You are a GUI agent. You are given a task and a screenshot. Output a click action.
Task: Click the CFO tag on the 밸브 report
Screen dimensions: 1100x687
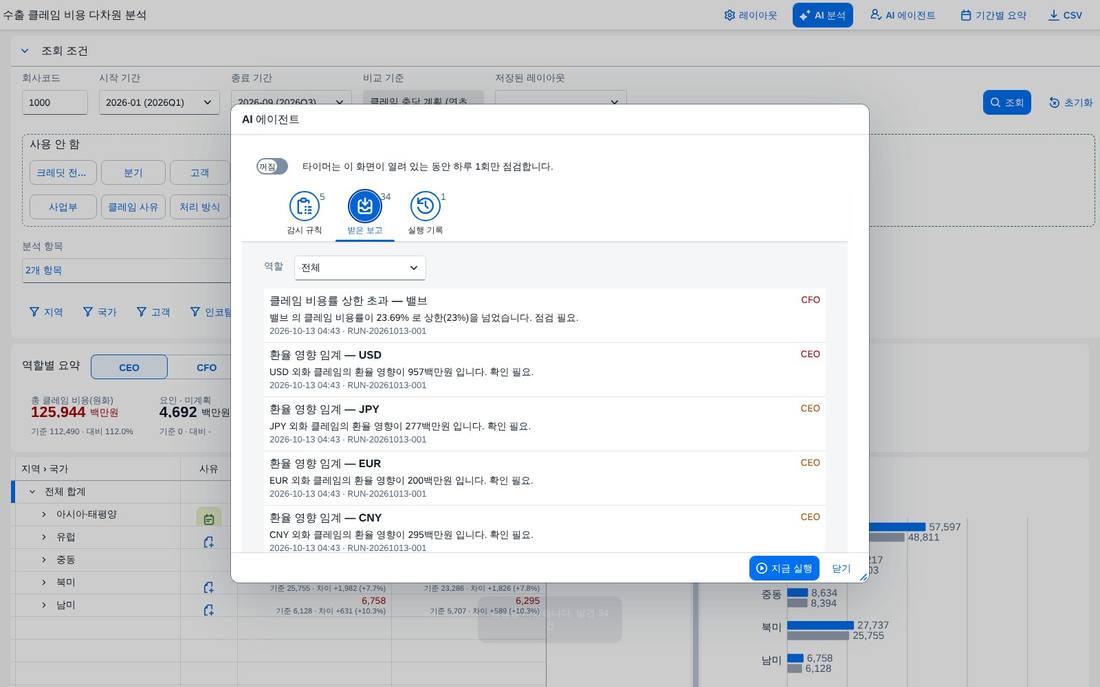point(810,300)
